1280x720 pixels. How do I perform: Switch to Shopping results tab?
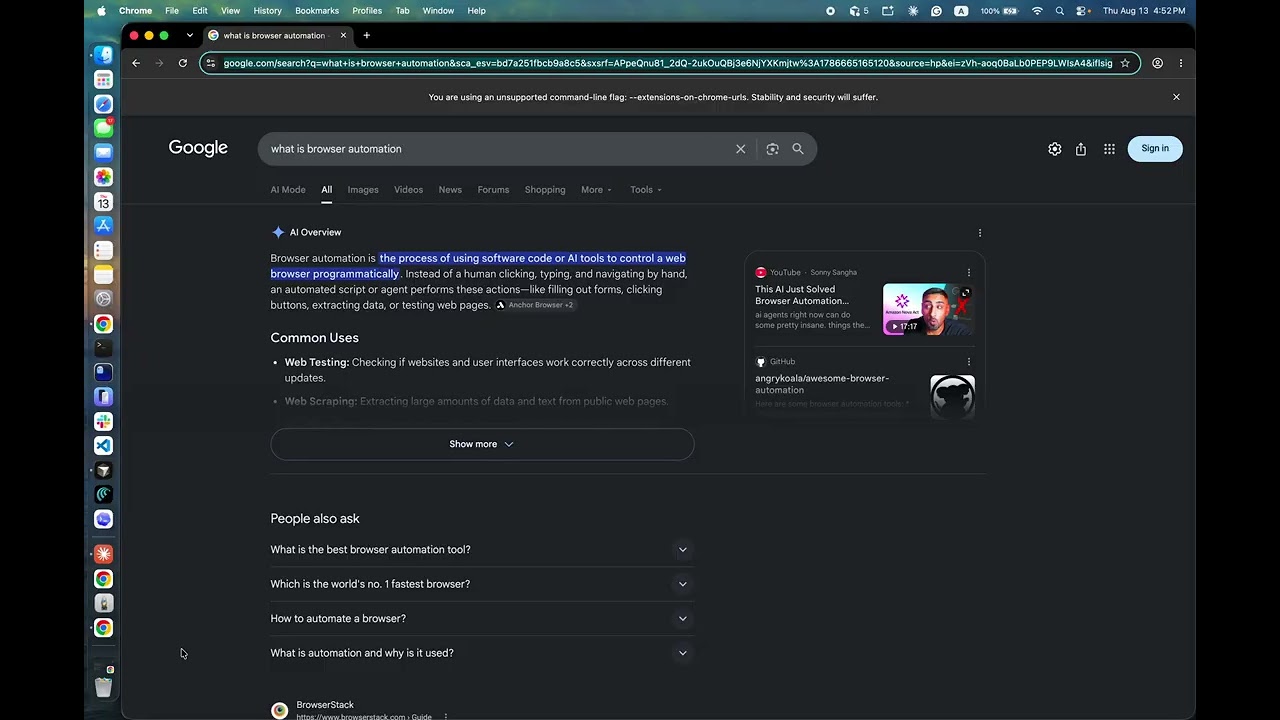click(x=545, y=190)
